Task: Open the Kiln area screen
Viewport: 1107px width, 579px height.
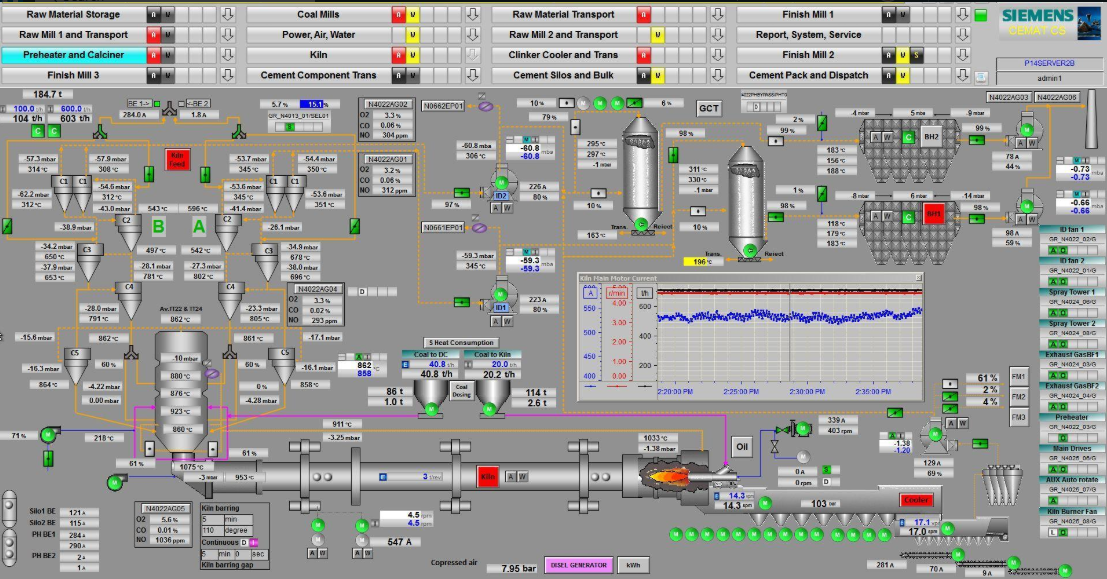Action: point(318,54)
